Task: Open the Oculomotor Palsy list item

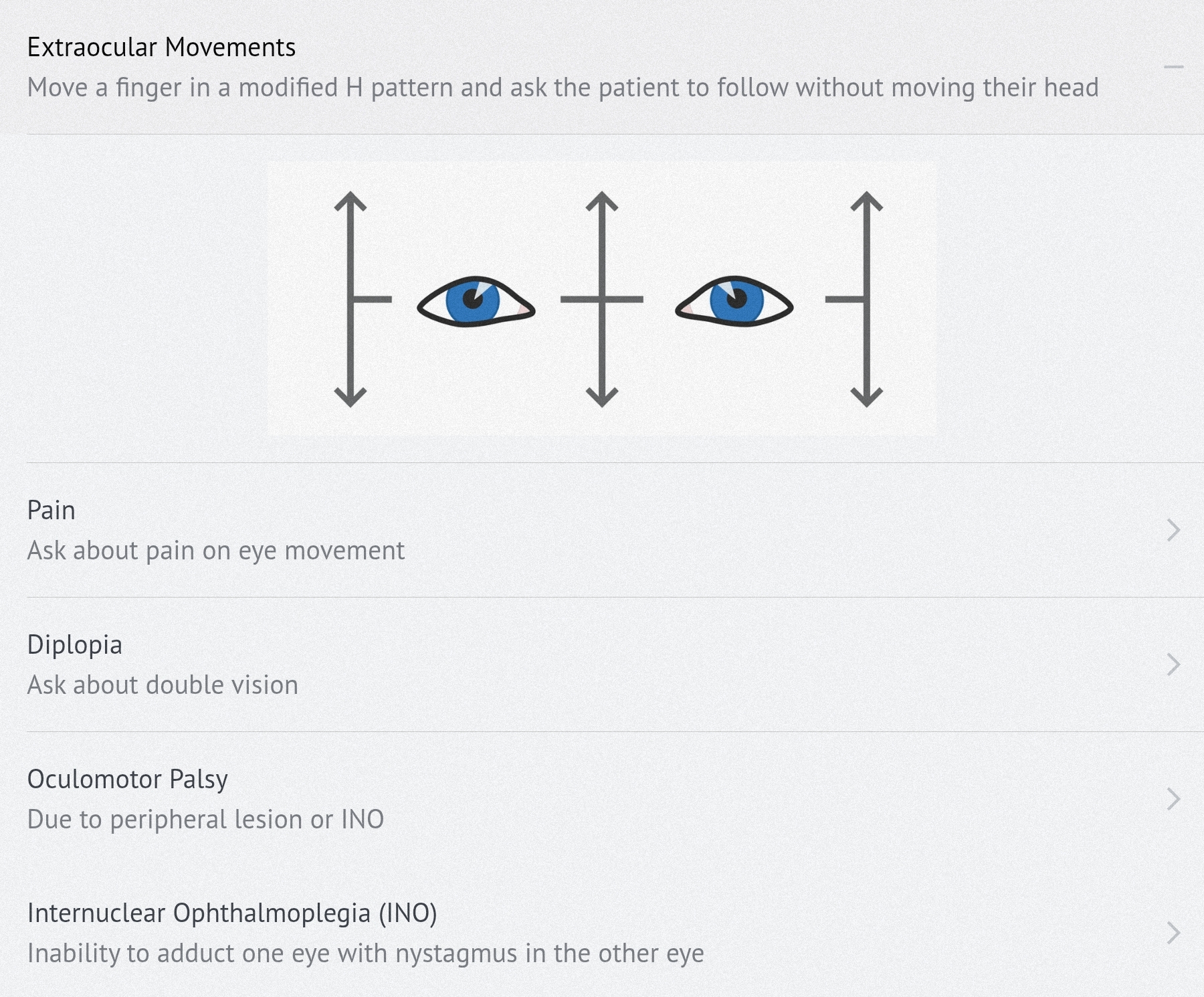Action: 602,799
